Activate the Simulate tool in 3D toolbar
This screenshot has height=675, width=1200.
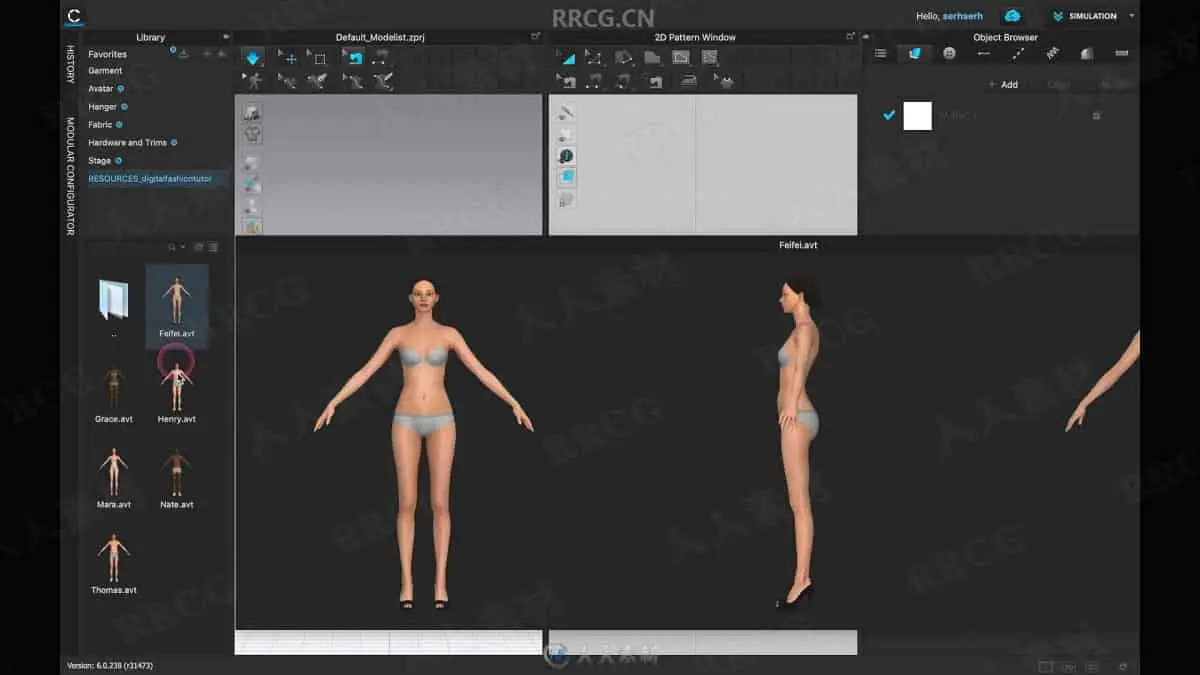point(253,58)
